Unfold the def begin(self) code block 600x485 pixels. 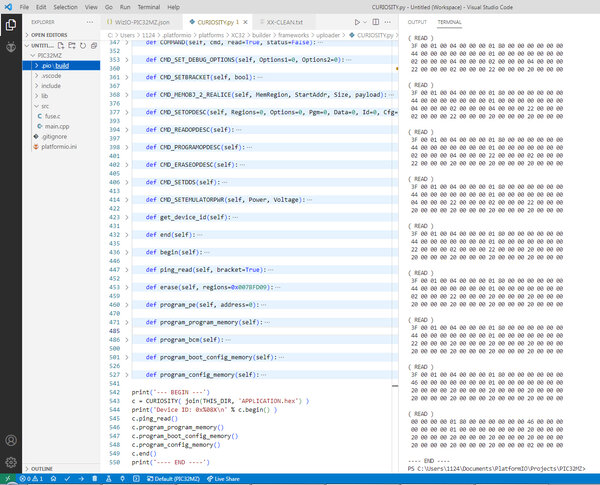coord(127,252)
